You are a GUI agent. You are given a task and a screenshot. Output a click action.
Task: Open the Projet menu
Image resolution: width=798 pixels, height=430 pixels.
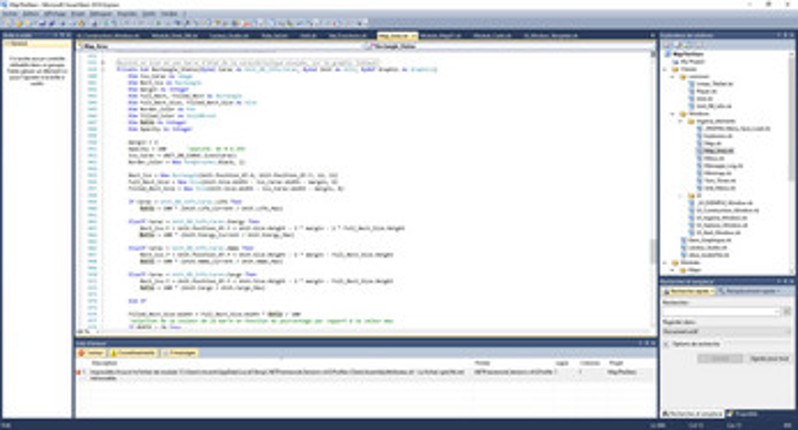pos(78,14)
